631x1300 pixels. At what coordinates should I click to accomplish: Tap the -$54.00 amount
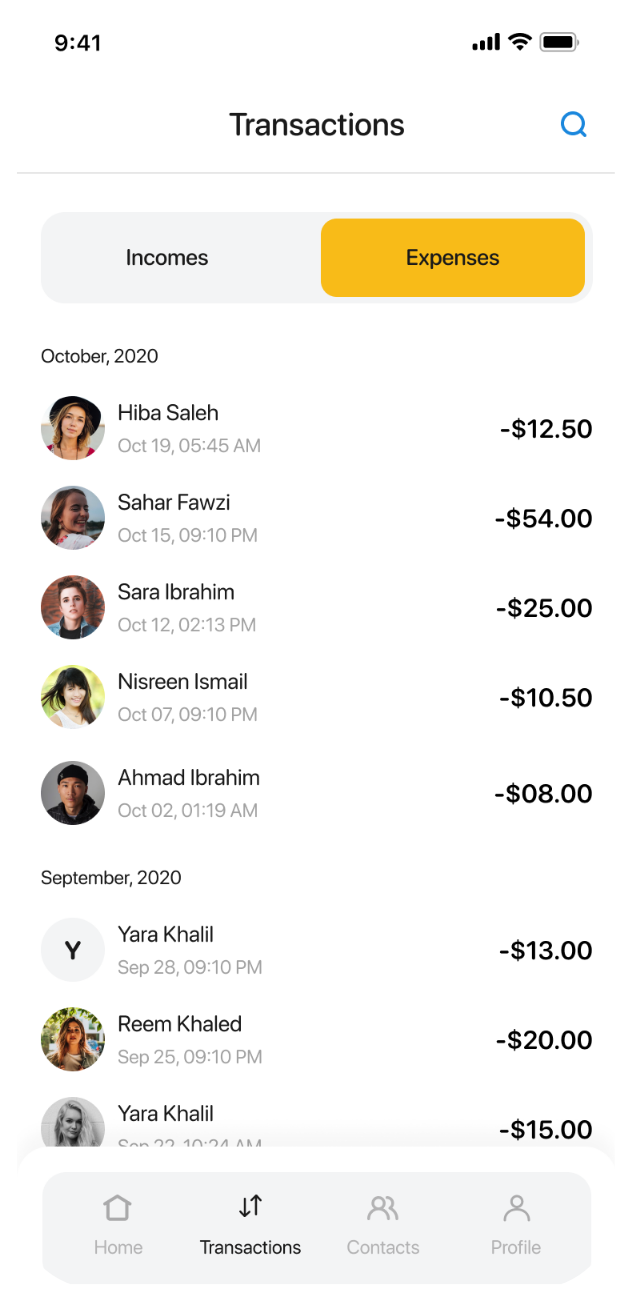543,519
